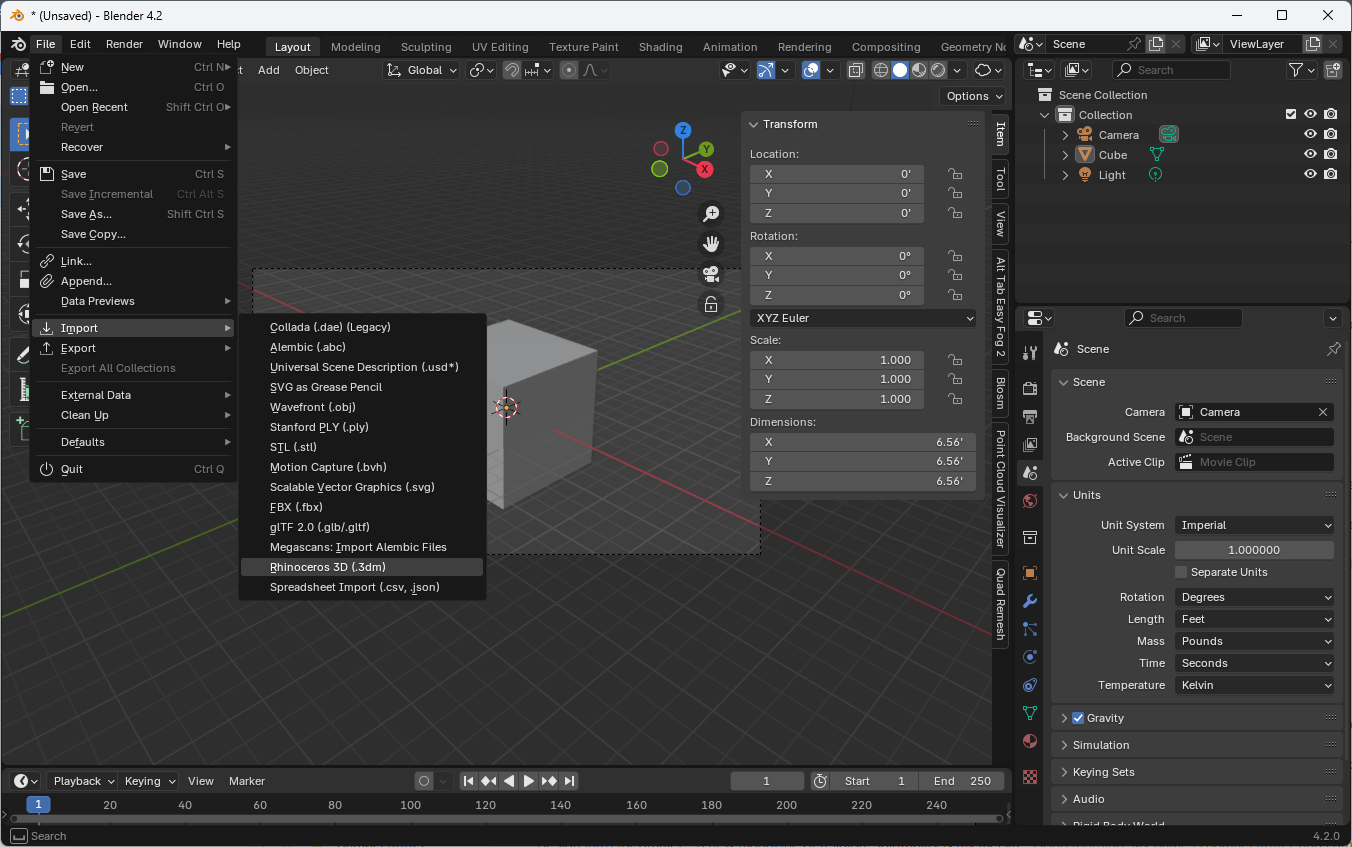
Task: Click the pan hand viewport gizmo
Action: tap(711, 243)
